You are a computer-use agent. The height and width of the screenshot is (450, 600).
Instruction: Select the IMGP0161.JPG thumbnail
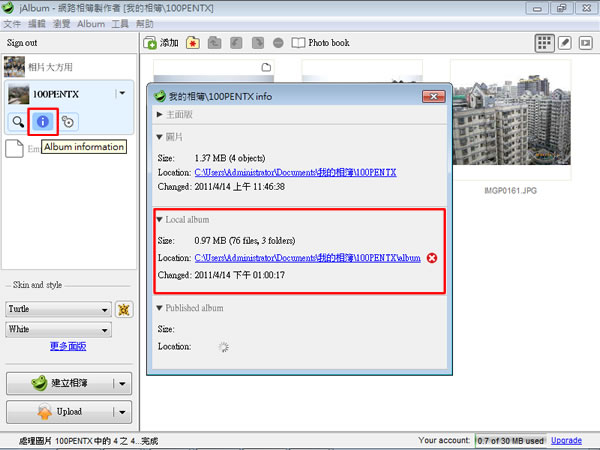(x=511, y=120)
